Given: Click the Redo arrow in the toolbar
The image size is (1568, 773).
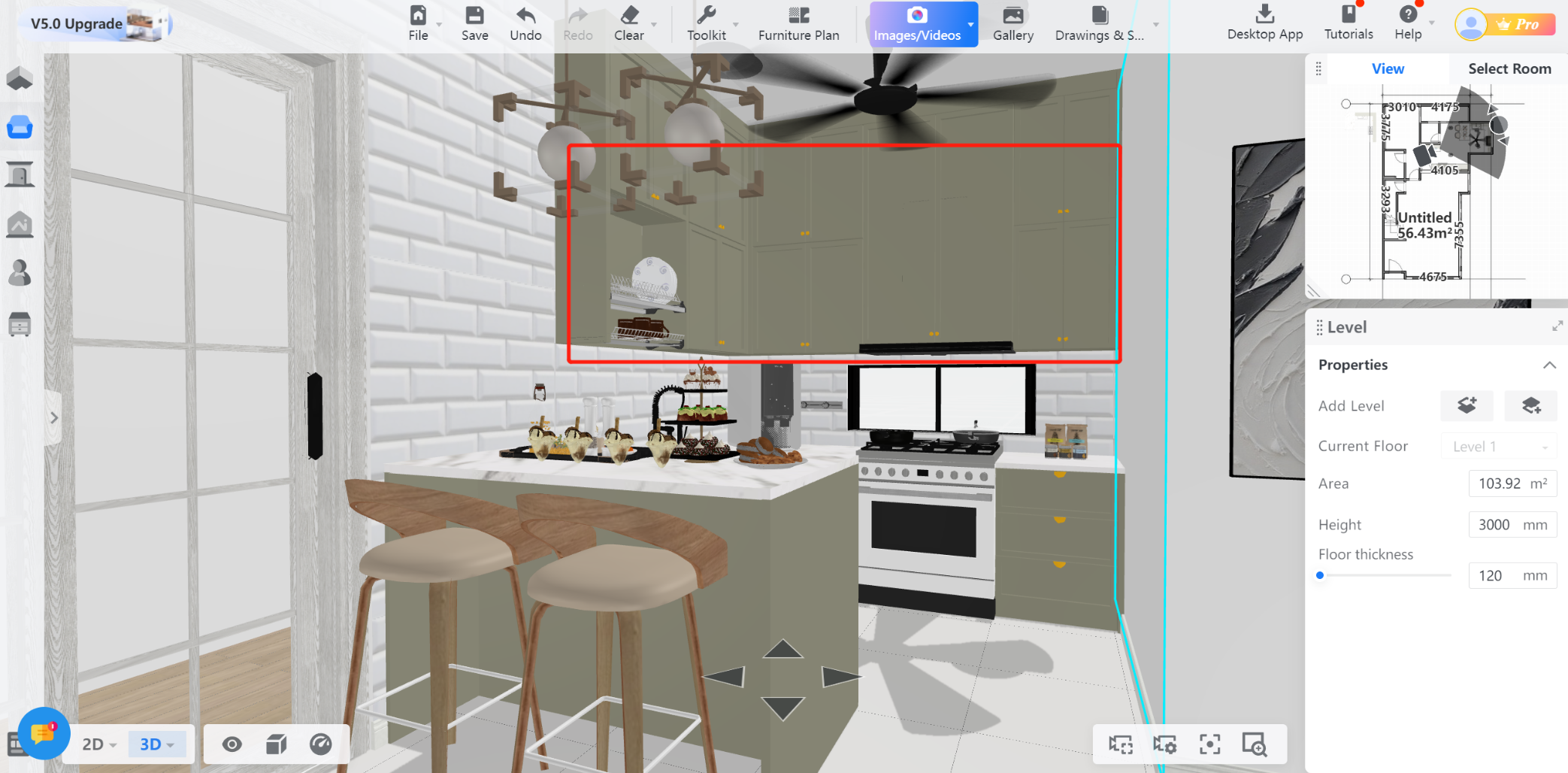Looking at the screenshot, I should coord(577,16).
